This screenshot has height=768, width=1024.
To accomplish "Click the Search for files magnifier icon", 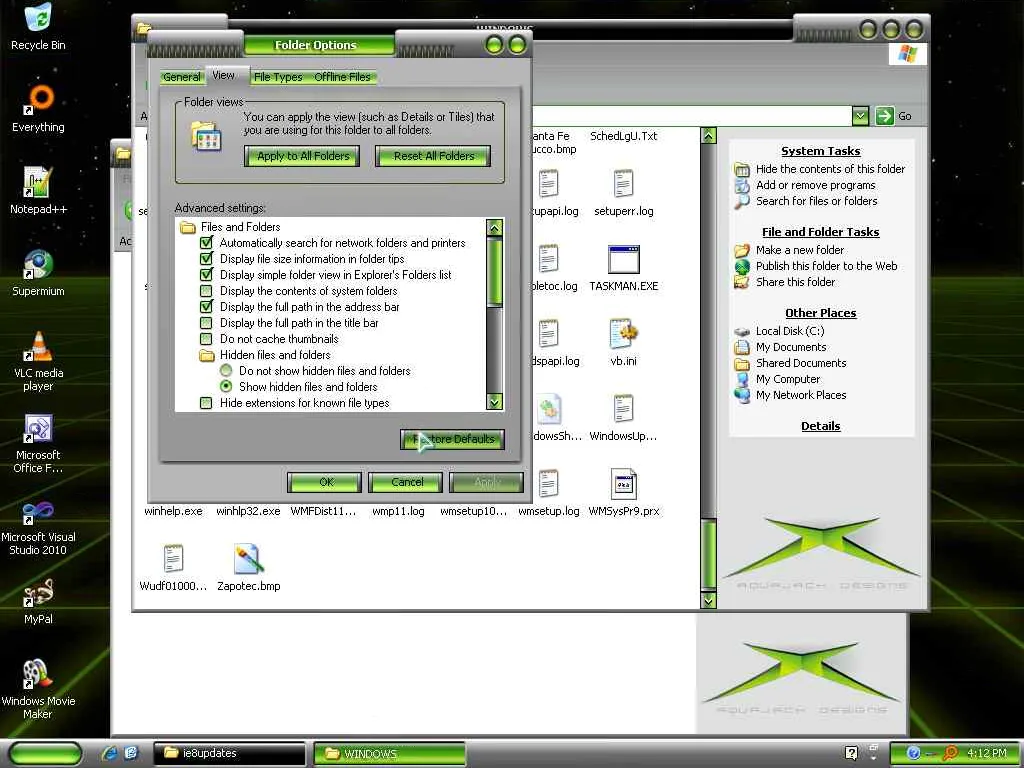I will (742, 201).
